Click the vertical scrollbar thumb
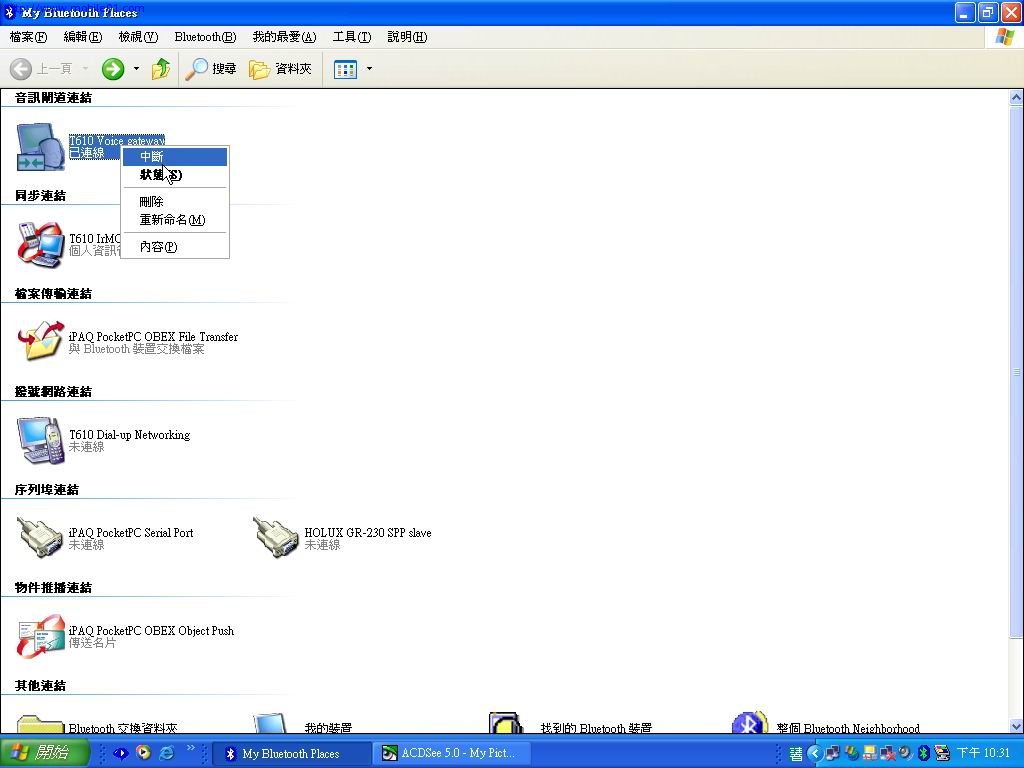This screenshot has height=768, width=1024. pos(1016,372)
